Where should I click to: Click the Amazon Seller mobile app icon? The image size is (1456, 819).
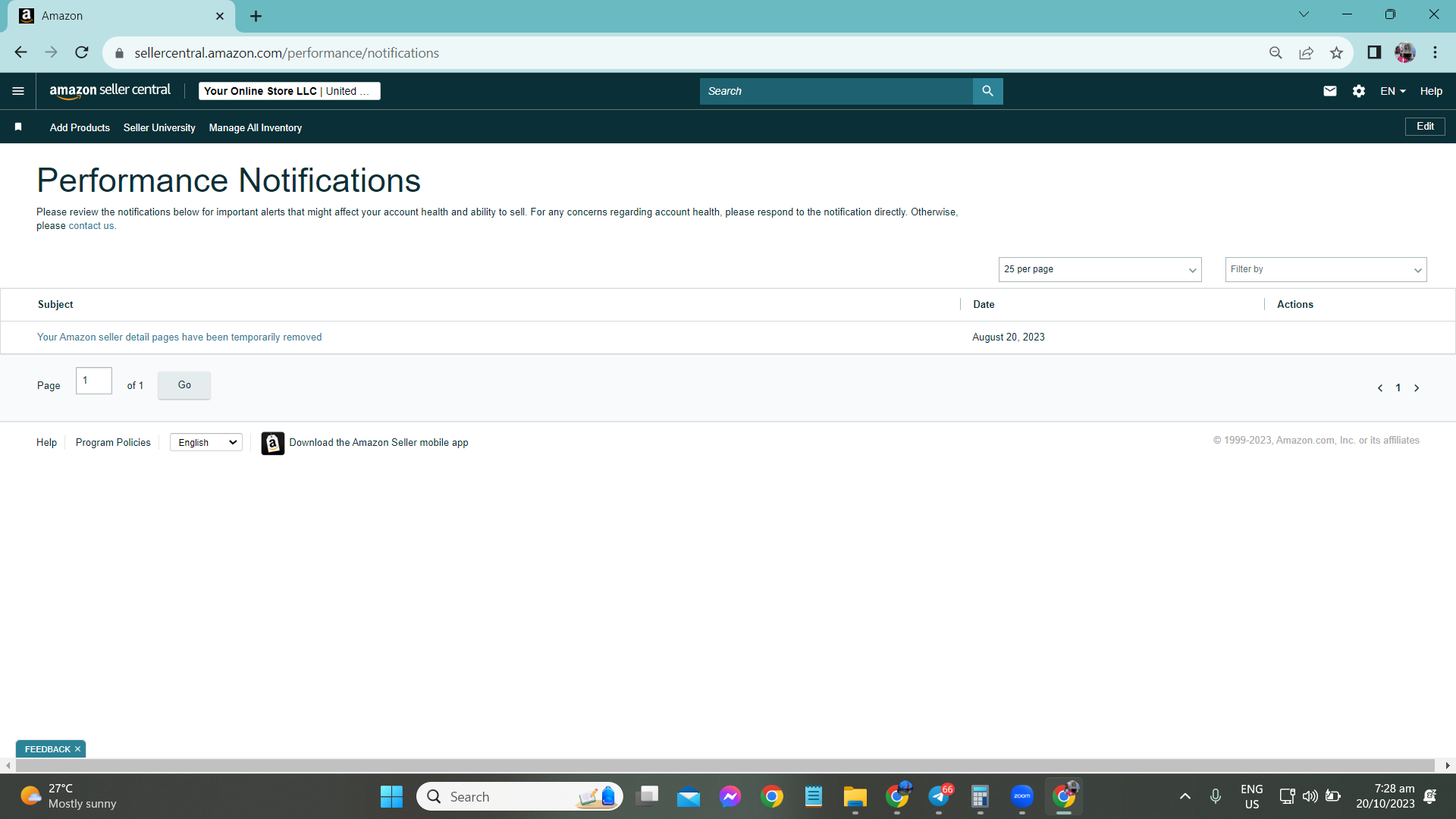click(x=273, y=443)
